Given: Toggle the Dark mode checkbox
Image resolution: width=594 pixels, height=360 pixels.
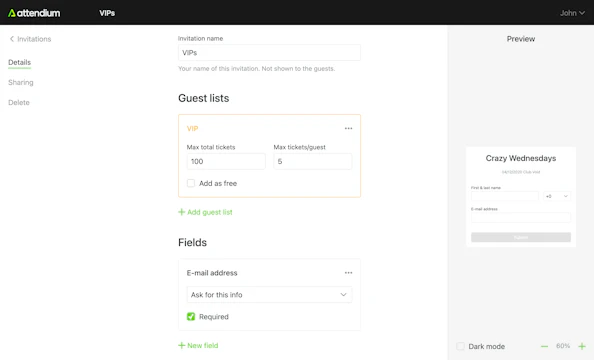Looking at the screenshot, I should click(x=460, y=346).
